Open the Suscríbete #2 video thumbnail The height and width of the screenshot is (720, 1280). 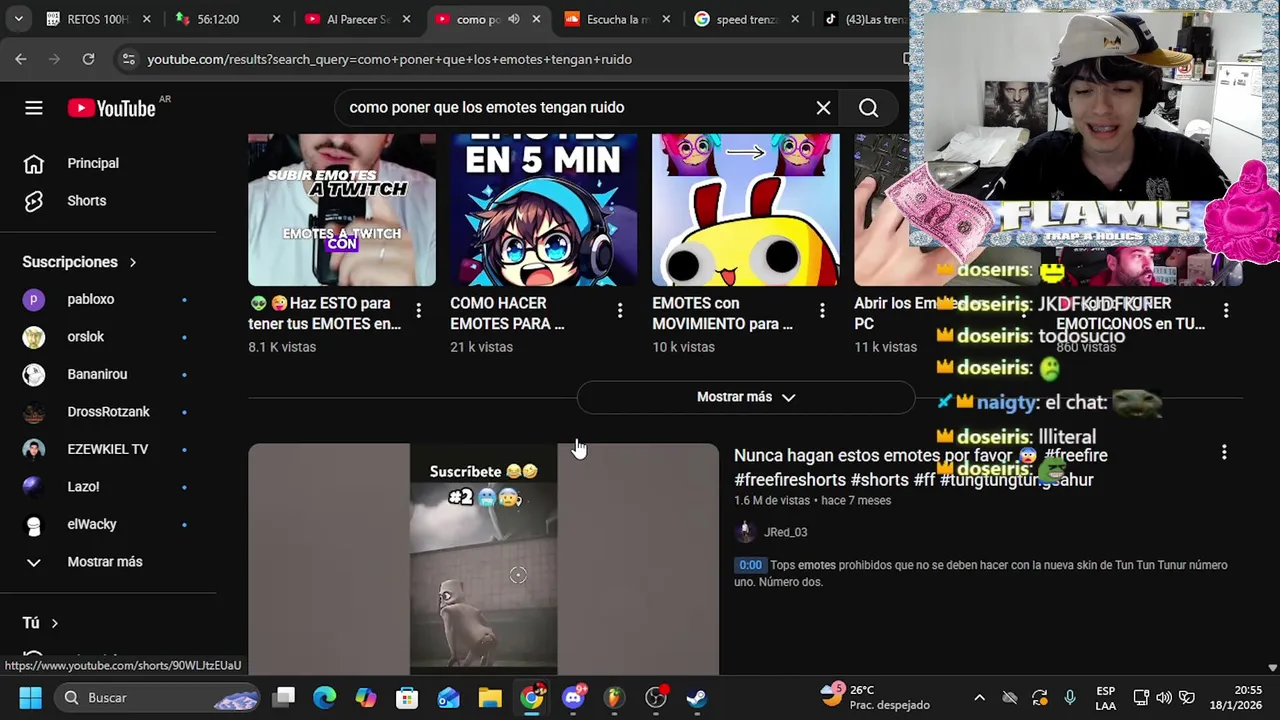click(483, 560)
